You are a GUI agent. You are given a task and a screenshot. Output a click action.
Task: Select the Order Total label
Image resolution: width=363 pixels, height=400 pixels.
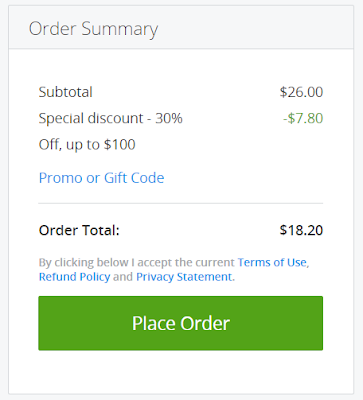[x=79, y=230]
